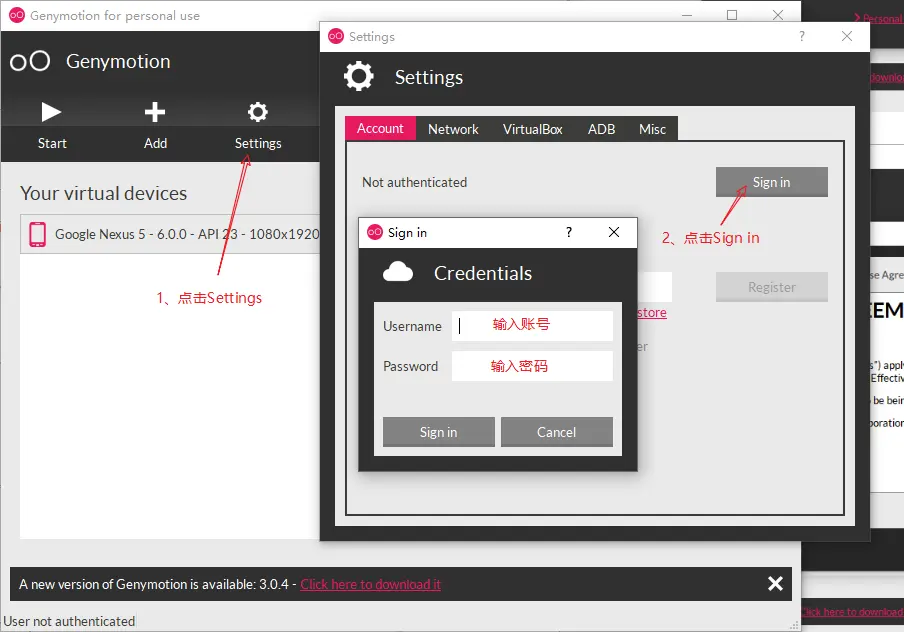Click the Genymotion icon in Settings dialog title
Viewport: 904px width, 632px height.
coord(336,36)
